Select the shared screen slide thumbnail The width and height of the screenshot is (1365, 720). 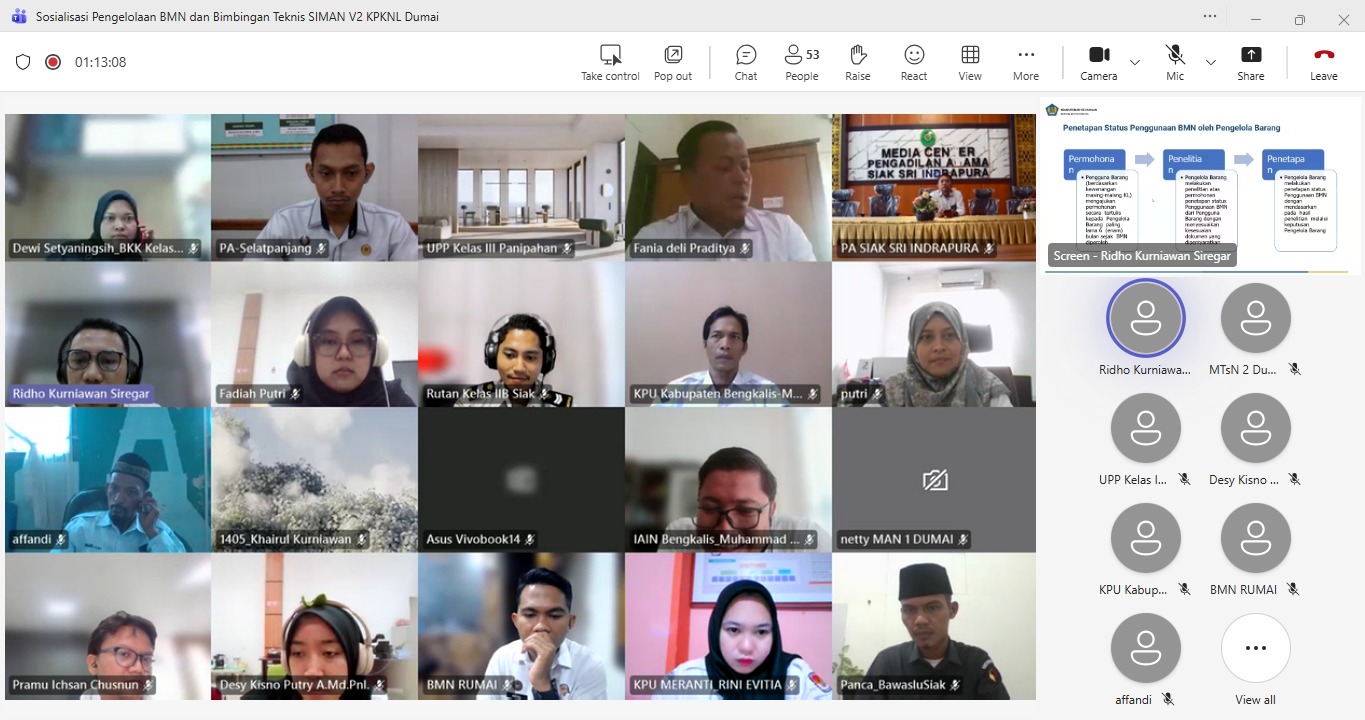tap(1201, 184)
